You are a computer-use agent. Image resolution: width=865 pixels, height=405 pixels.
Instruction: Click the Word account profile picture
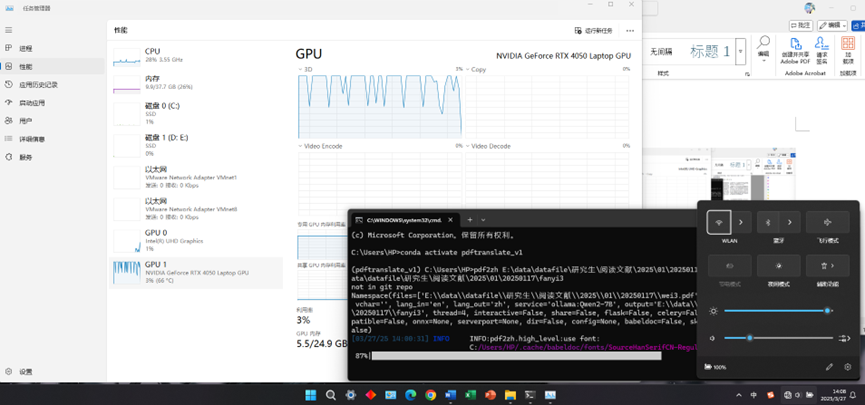pyautogui.click(x=810, y=8)
